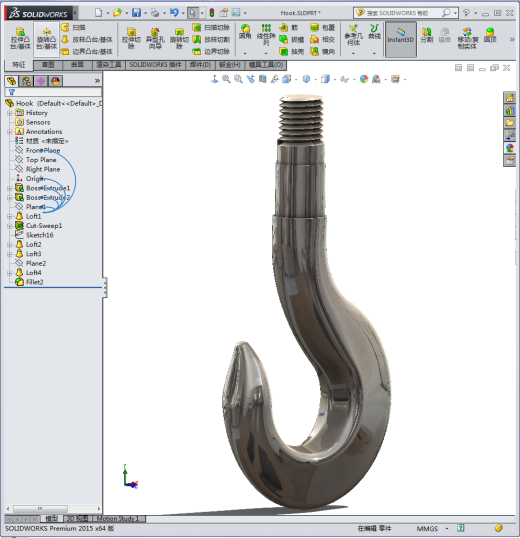Select the Shell tool (抽壳)
Image resolution: width=520 pixels, height=538 pixels.
[293, 51]
